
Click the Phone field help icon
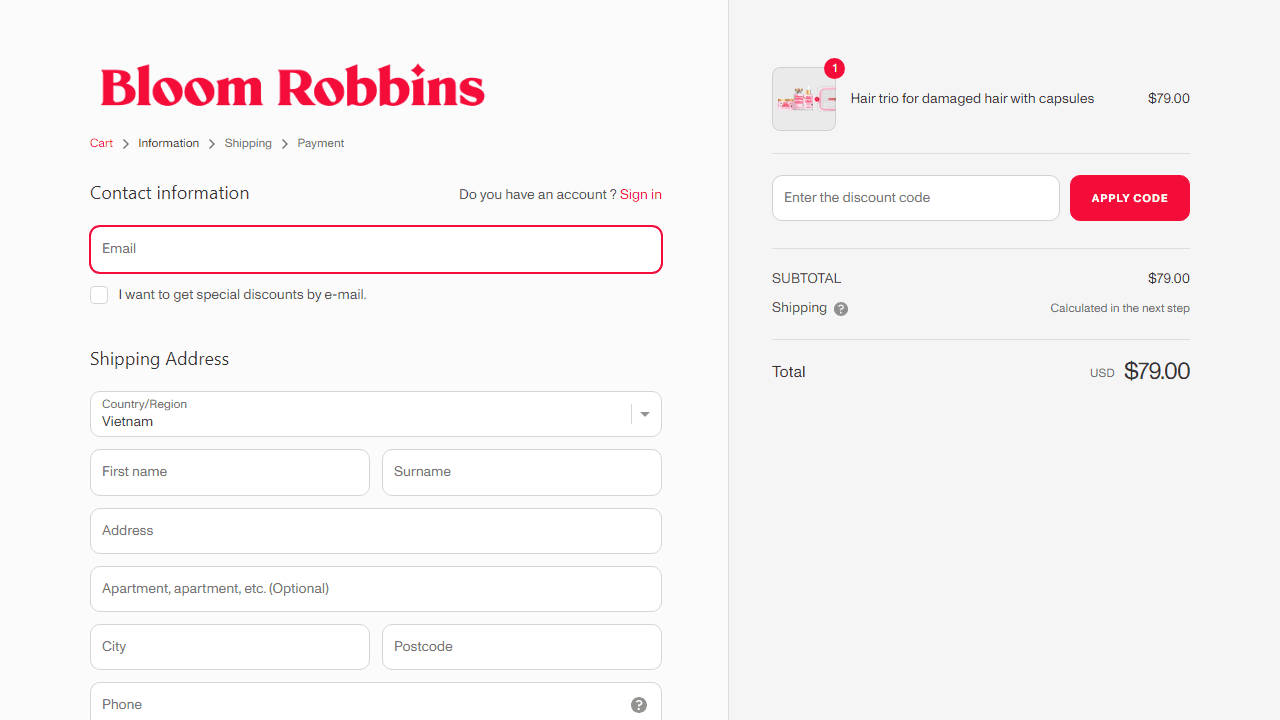pos(639,705)
